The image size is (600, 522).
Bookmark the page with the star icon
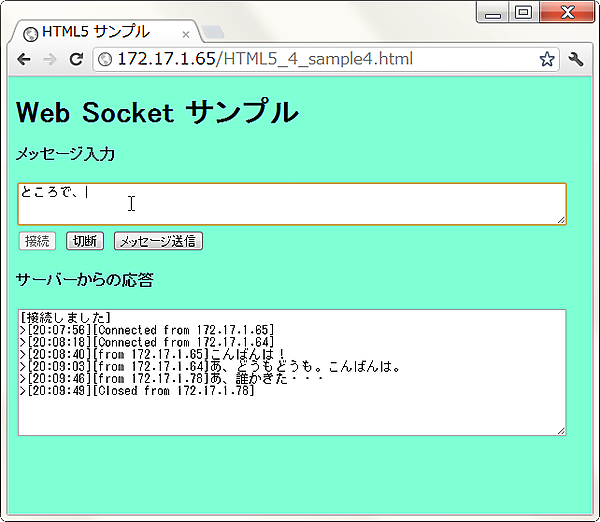[x=547, y=59]
